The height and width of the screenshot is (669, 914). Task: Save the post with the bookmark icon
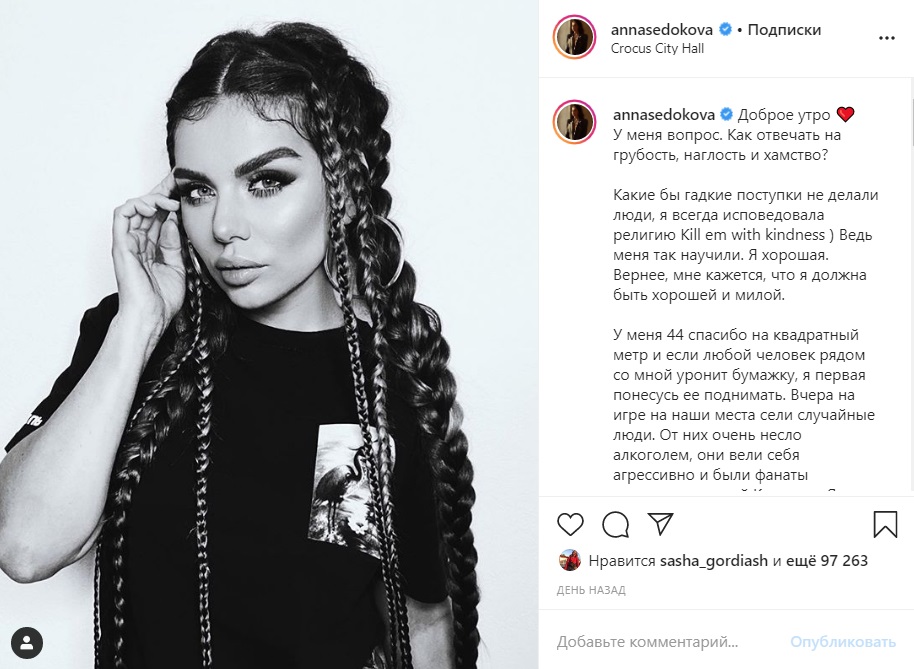(885, 524)
